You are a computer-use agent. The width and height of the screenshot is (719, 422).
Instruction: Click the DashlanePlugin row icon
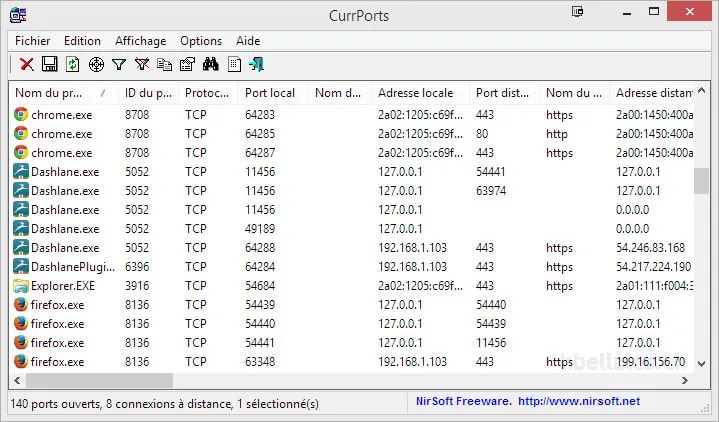[x=21, y=266]
